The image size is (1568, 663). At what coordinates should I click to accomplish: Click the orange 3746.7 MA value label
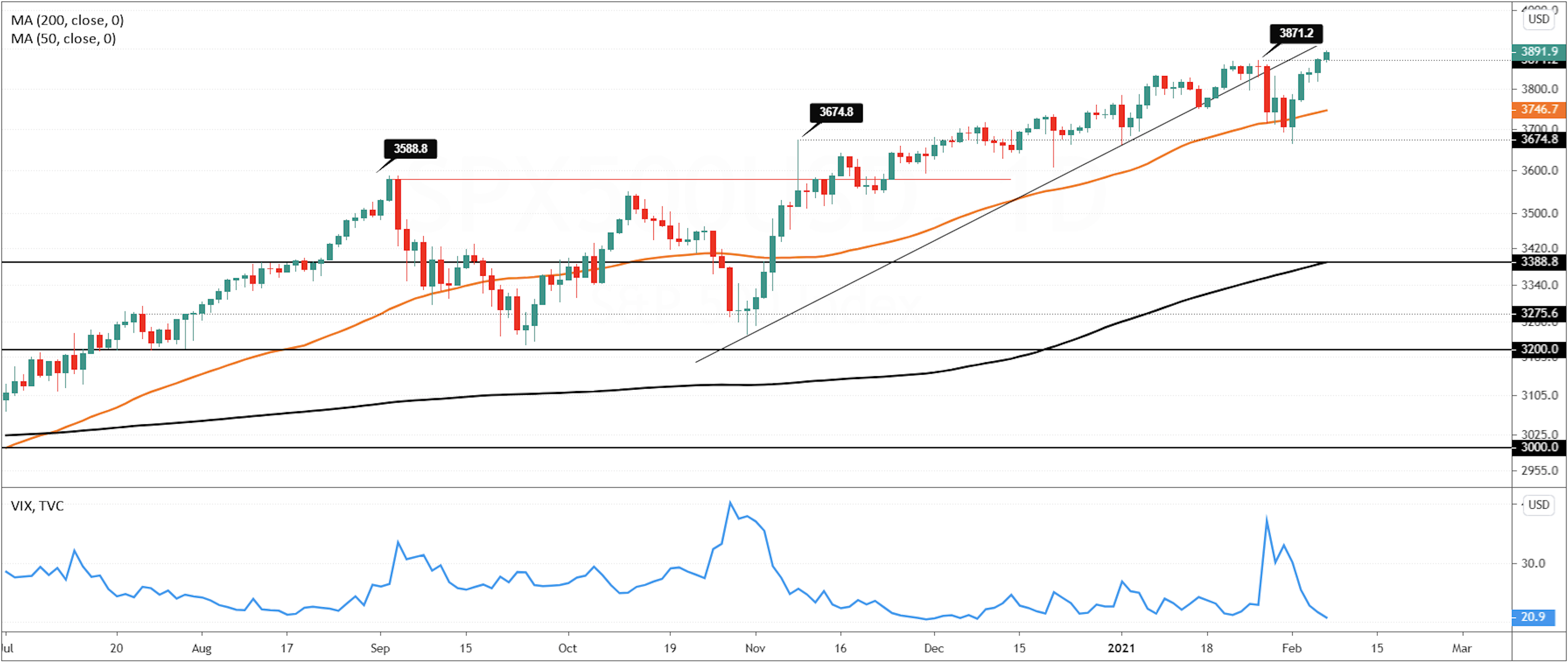(1539, 110)
